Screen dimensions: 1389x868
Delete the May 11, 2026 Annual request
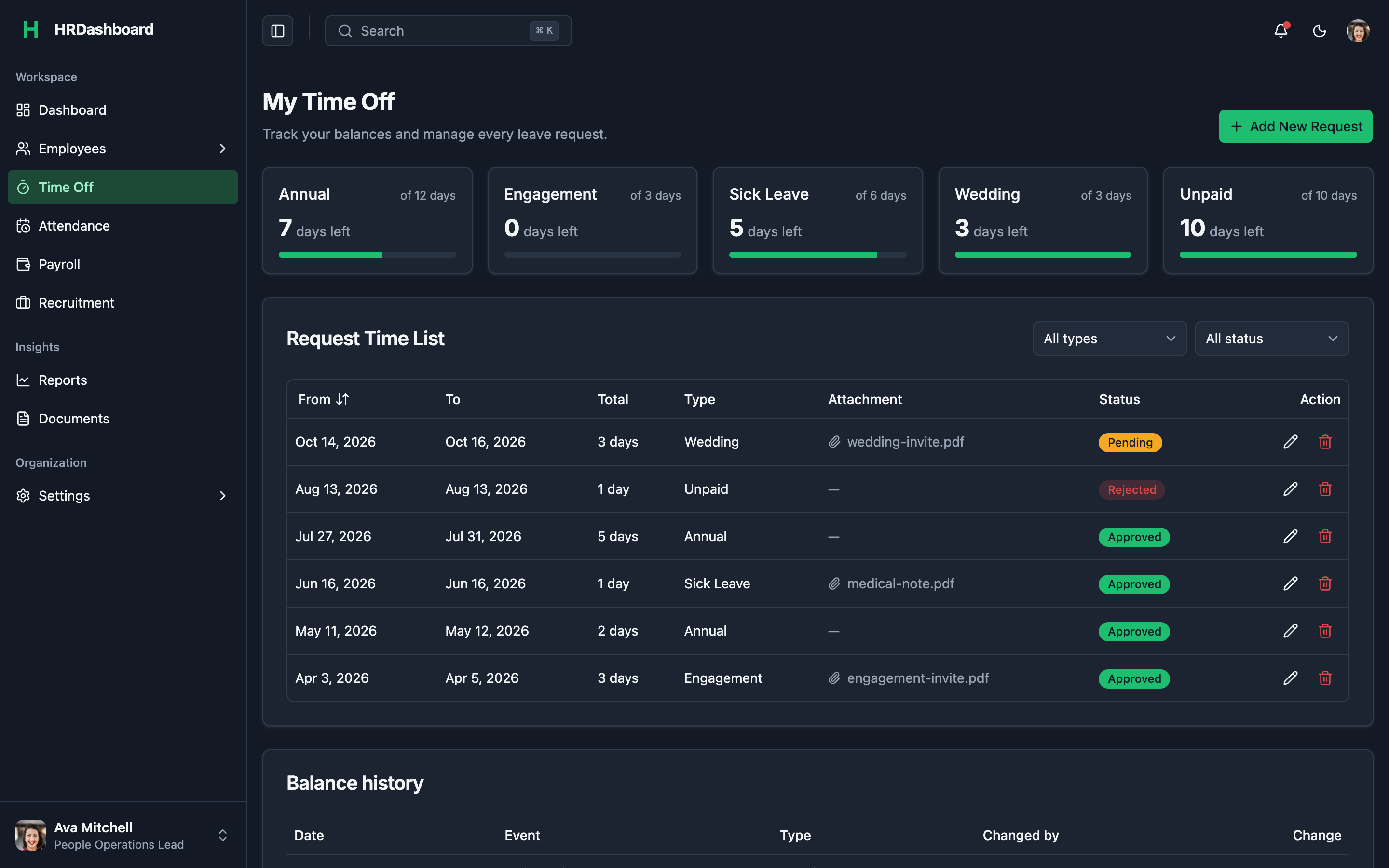[x=1325, y=631]
